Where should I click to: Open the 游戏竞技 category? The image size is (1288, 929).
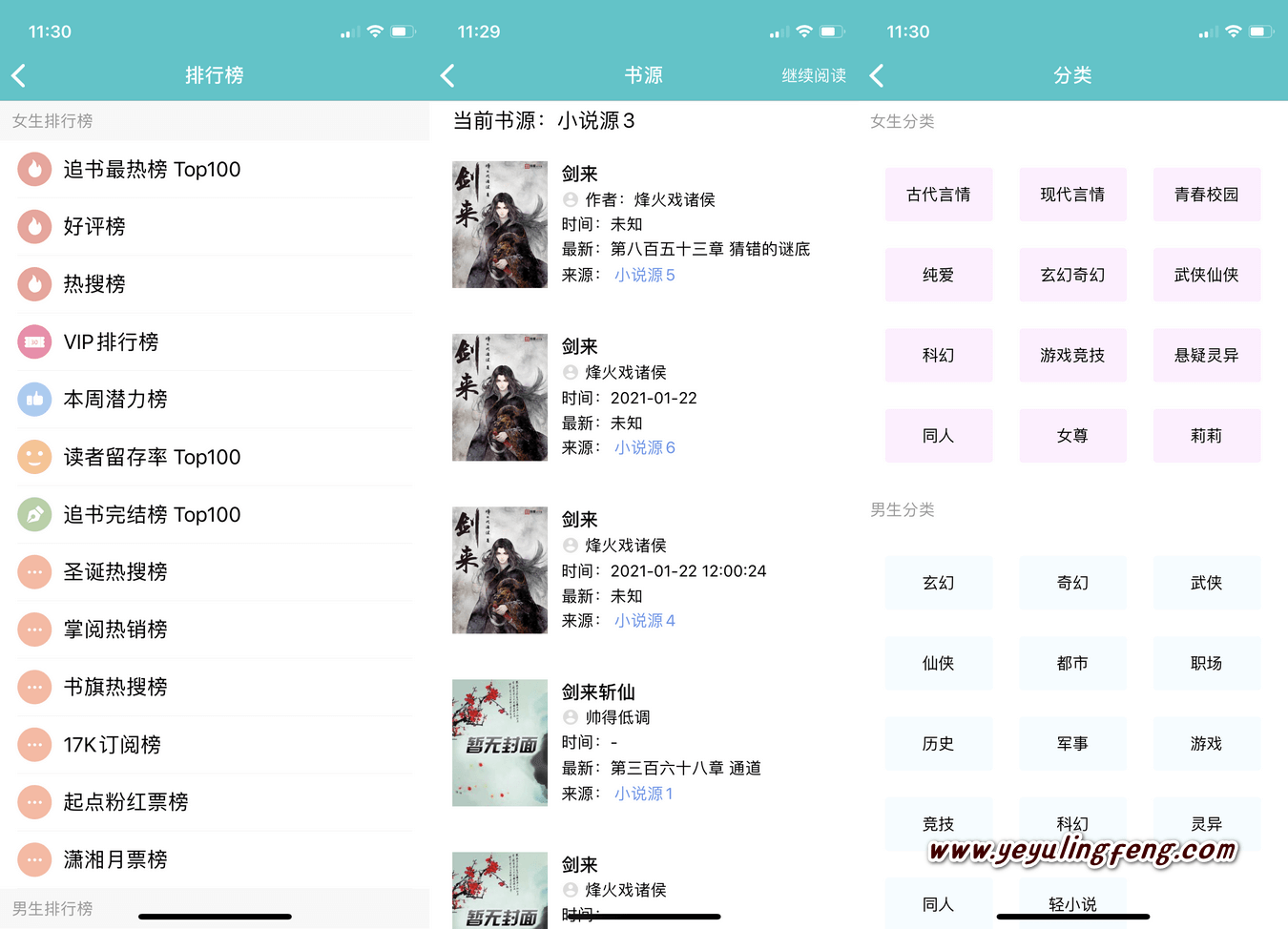point(1072,355)
